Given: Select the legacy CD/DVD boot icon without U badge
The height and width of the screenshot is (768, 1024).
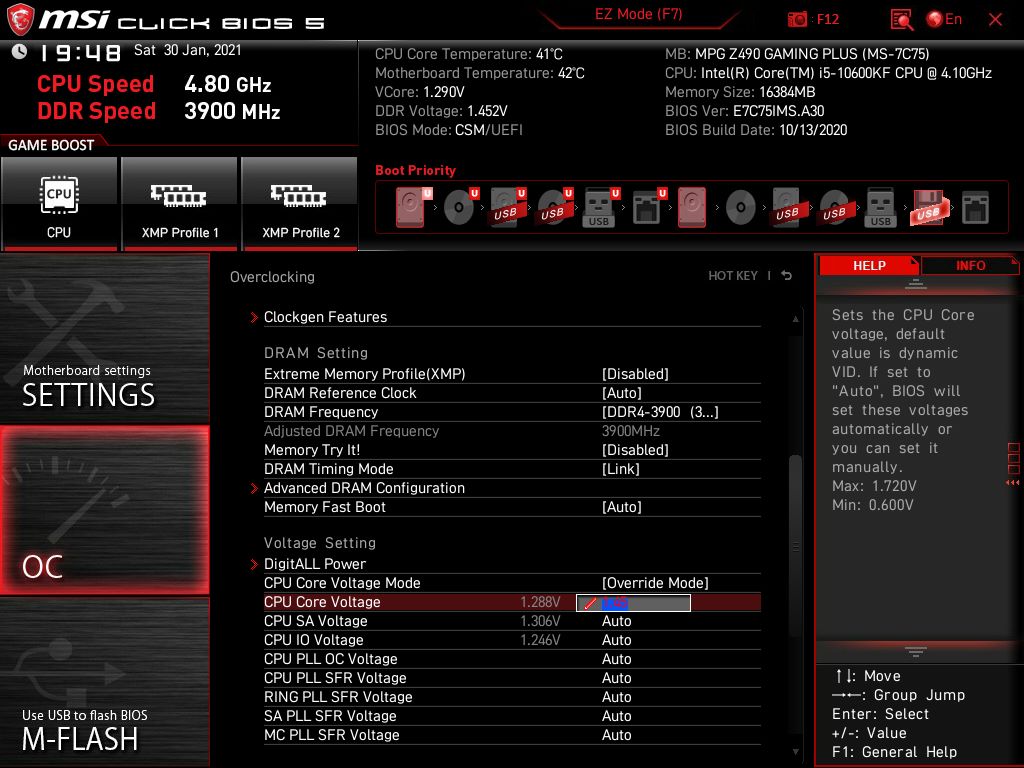Looking at the screenshot, I should tap(741, 208).
